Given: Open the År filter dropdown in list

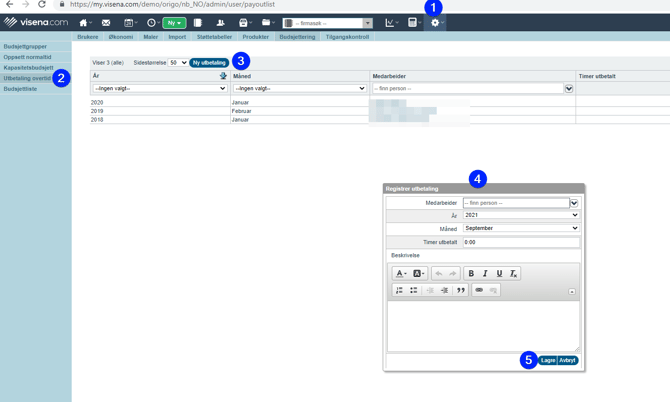Looking at the screenshot, I should tap(159, 88).
